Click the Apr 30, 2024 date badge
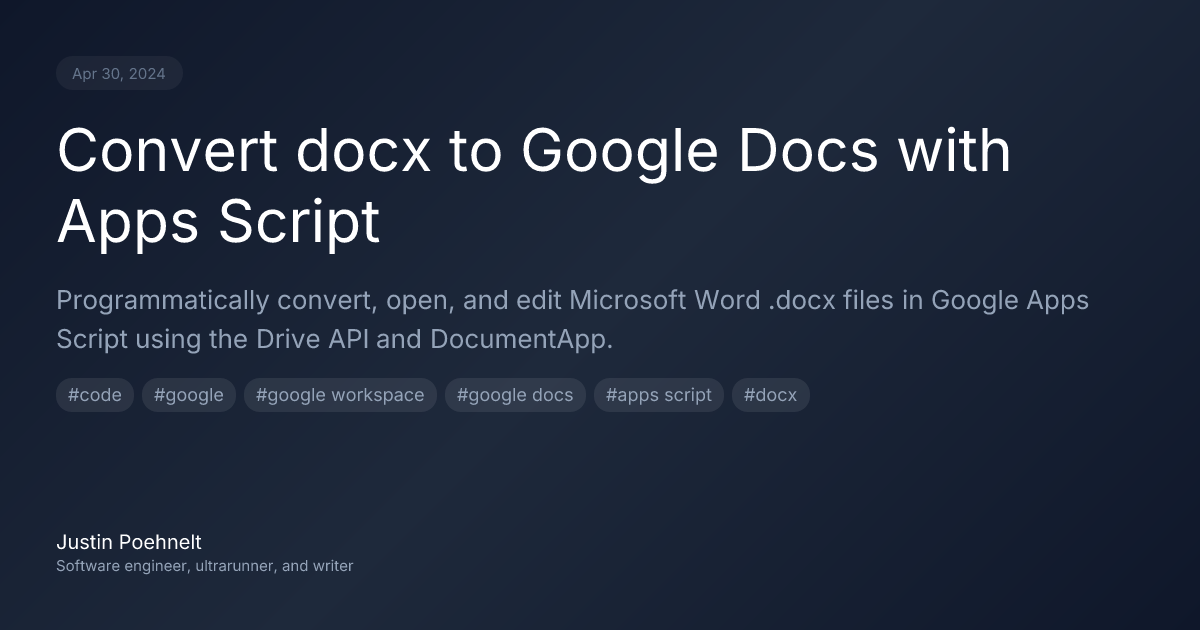 pyautogui.click(x=119, y=73)
